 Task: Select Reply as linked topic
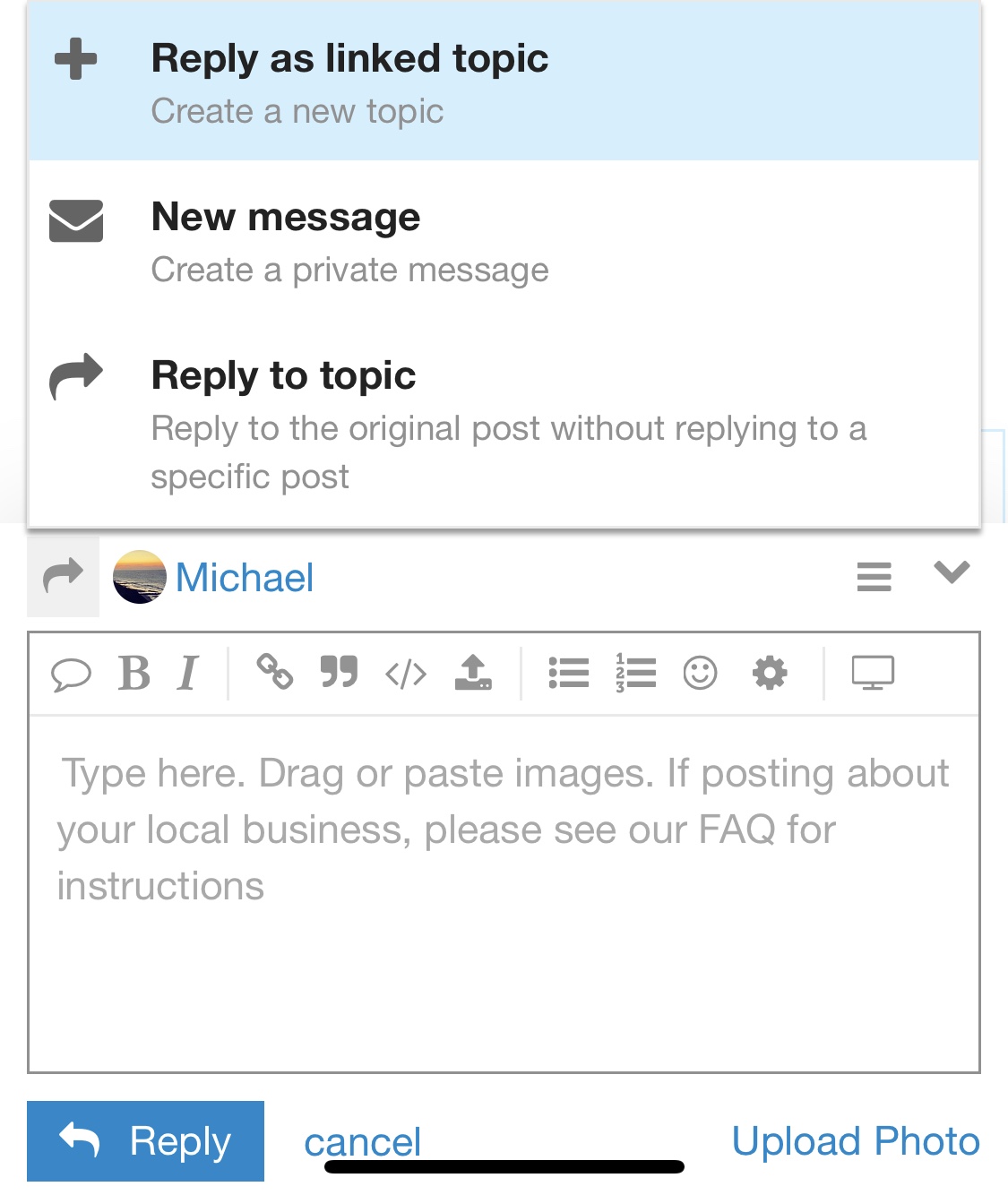(x=504, y=82)
